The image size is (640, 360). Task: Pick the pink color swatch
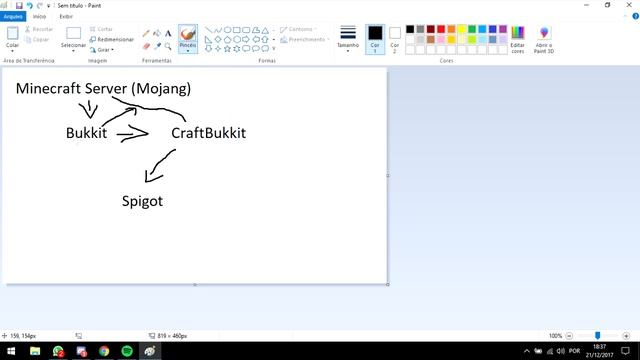click(441, 40)
